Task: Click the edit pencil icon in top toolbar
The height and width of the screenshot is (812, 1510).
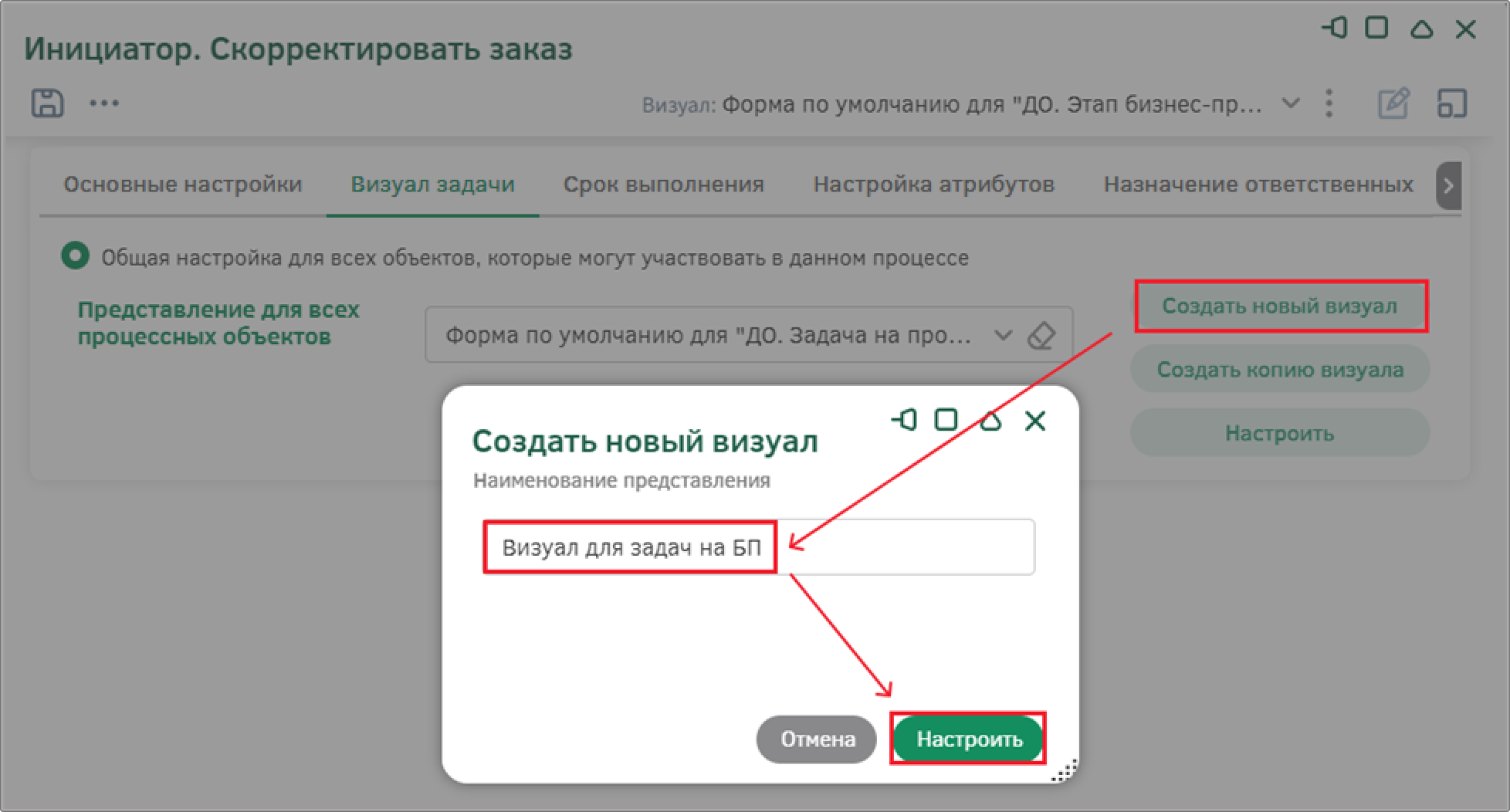Action: (1393, 103)
